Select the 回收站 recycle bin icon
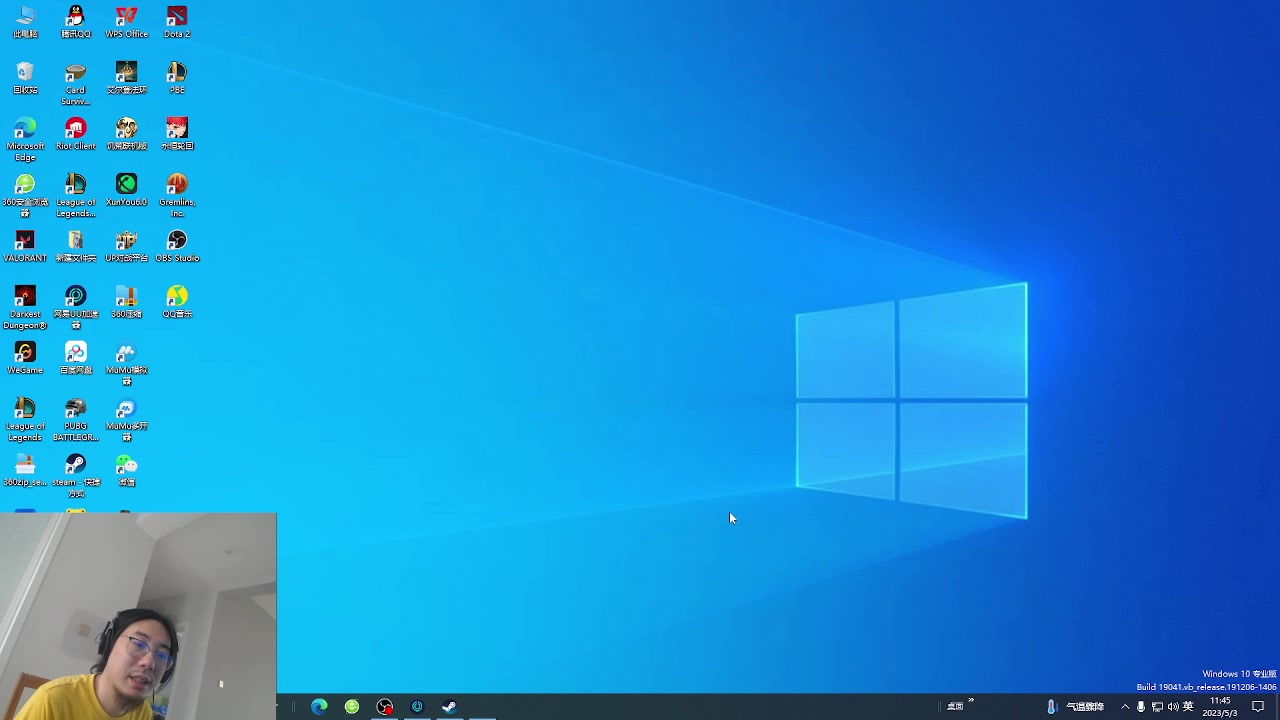This screenshot has width=1280, height=720. tap(25, 78)
